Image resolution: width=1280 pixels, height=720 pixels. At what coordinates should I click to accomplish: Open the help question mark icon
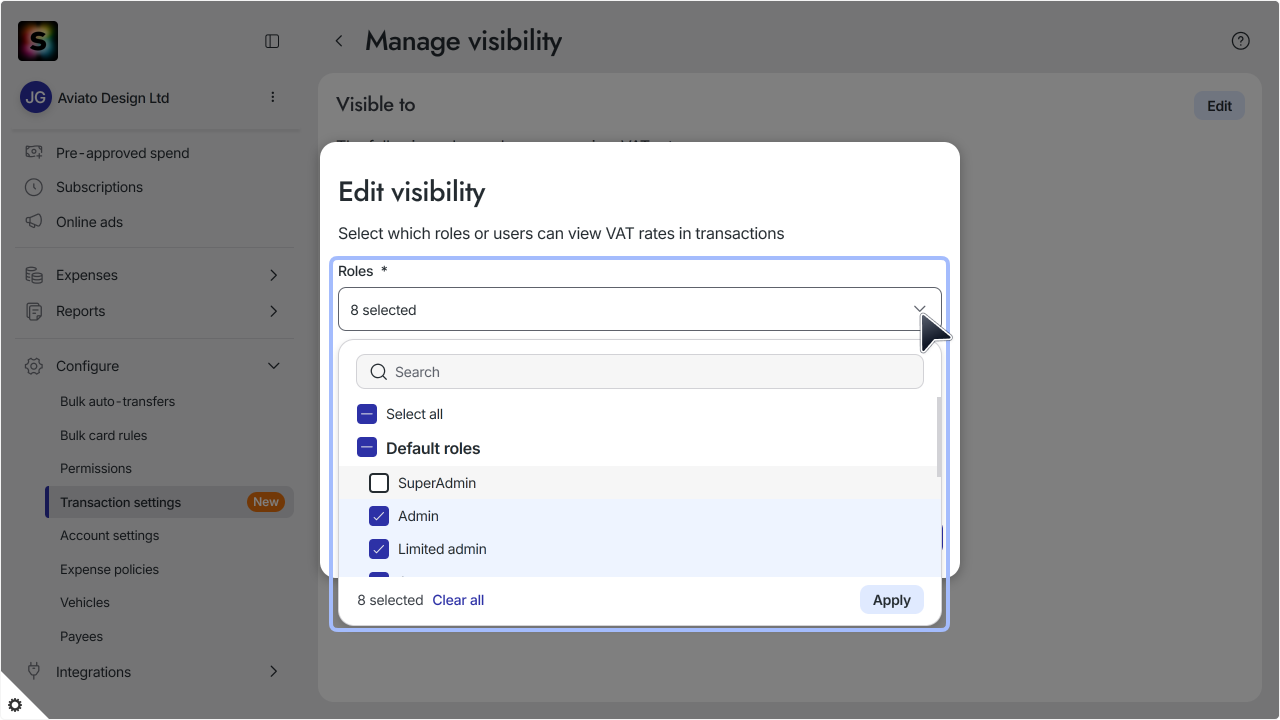[1241, 41]
